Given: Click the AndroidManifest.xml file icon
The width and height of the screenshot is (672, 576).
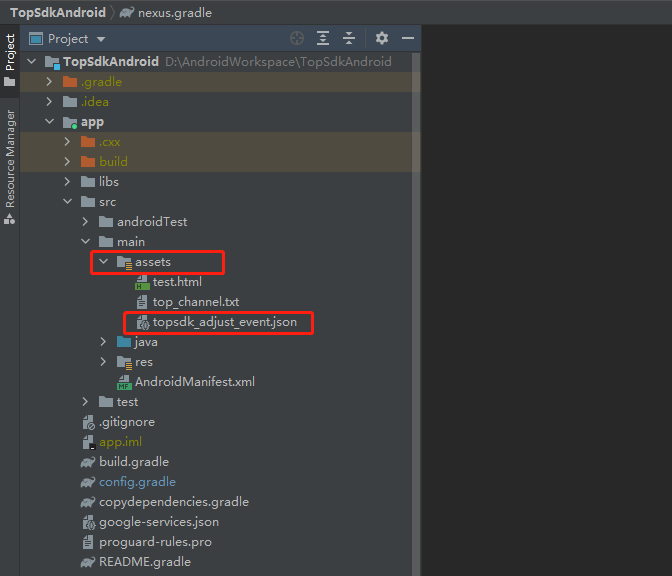Looking at the screenshot, I should pos(124,382).
